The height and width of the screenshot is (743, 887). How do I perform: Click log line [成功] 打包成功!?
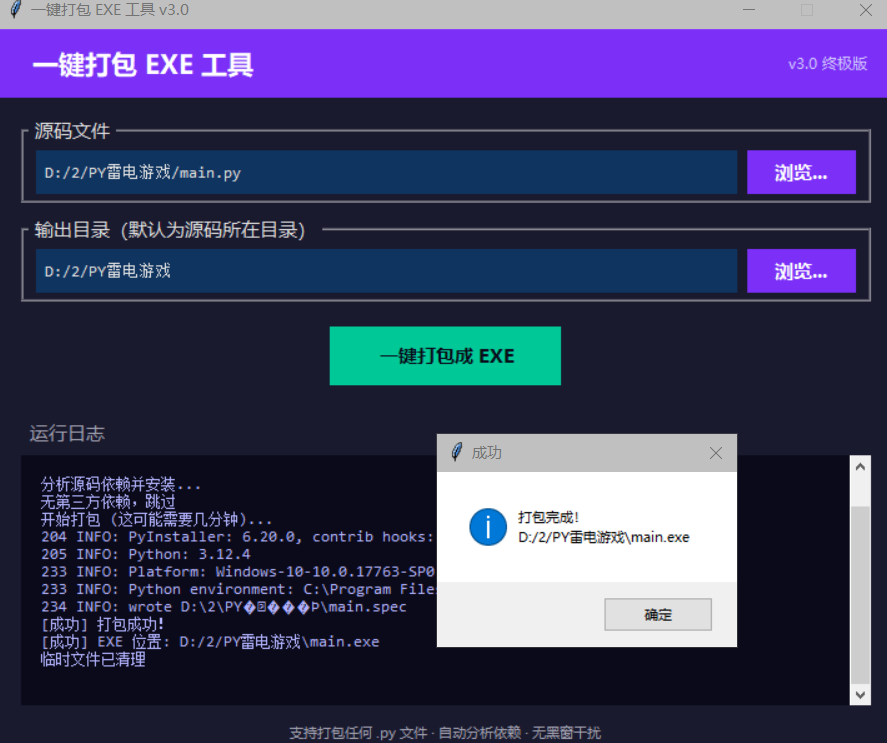pyautogui.click(x=102, y=624)
